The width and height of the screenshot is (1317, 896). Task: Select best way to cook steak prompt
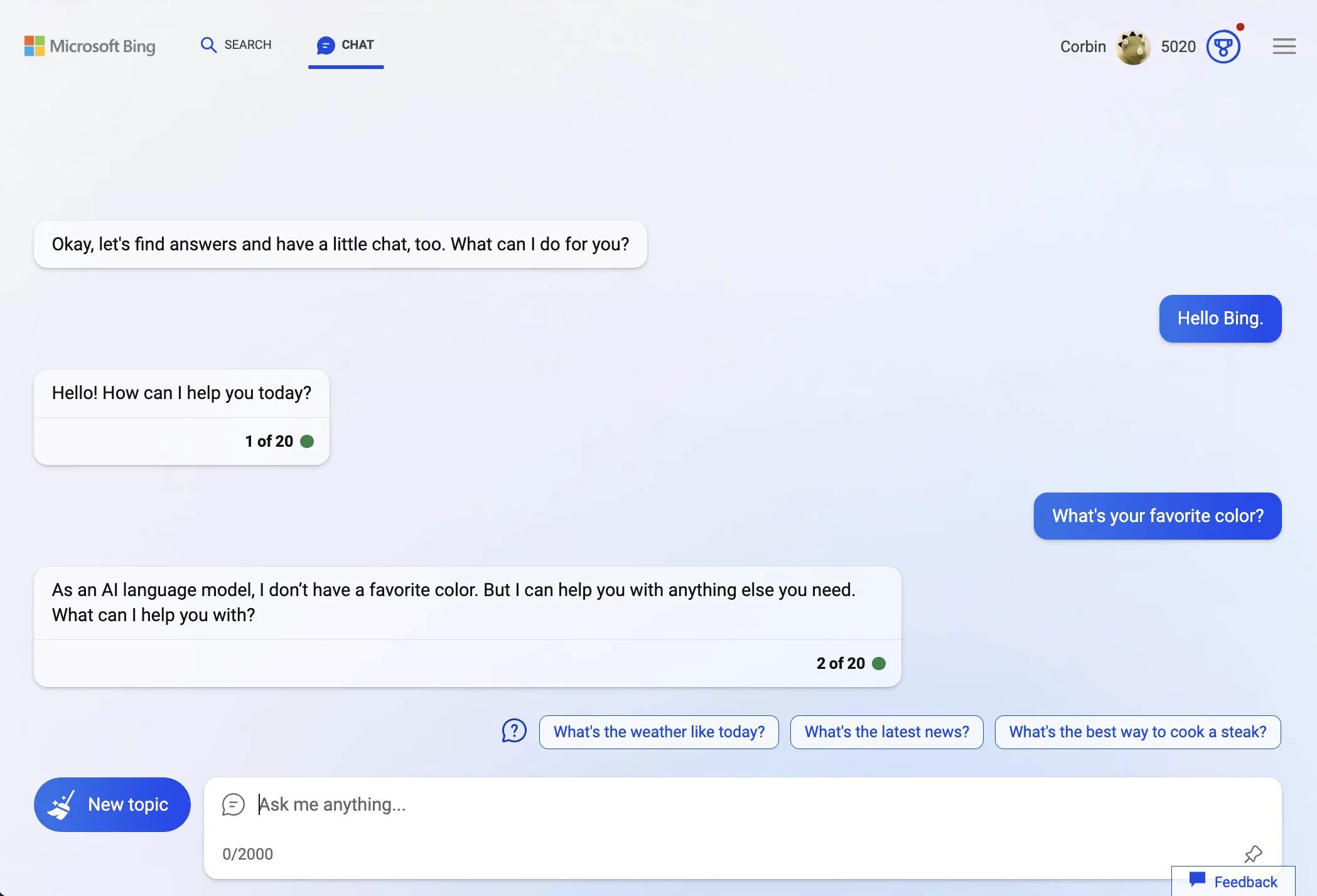(1138, 731)
